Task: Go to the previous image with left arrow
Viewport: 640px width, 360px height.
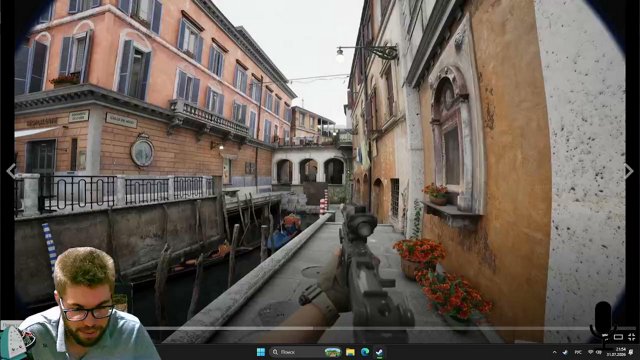Action: [x=11, y=171]
